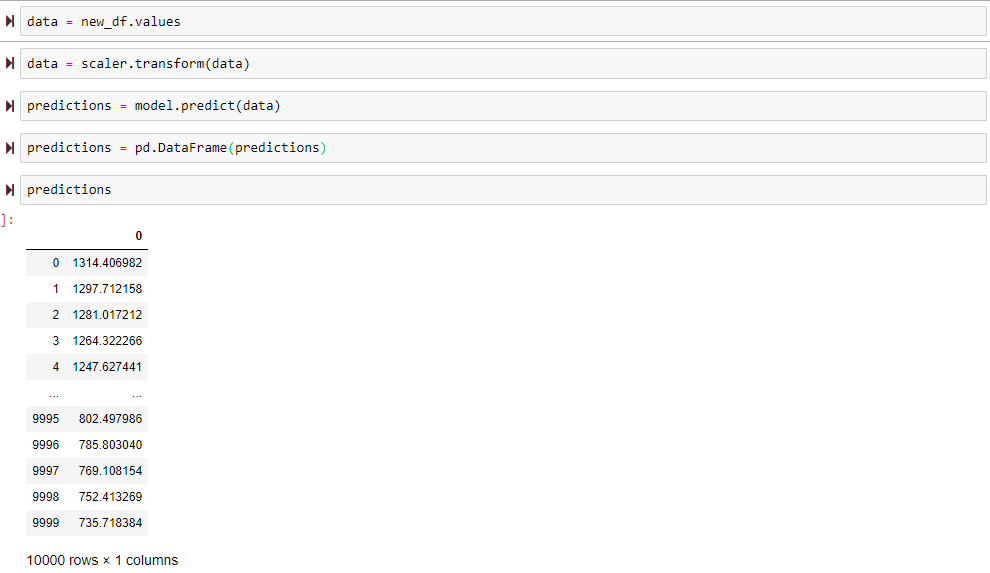Run the model.predict(data) cell

tap(10, 106)
